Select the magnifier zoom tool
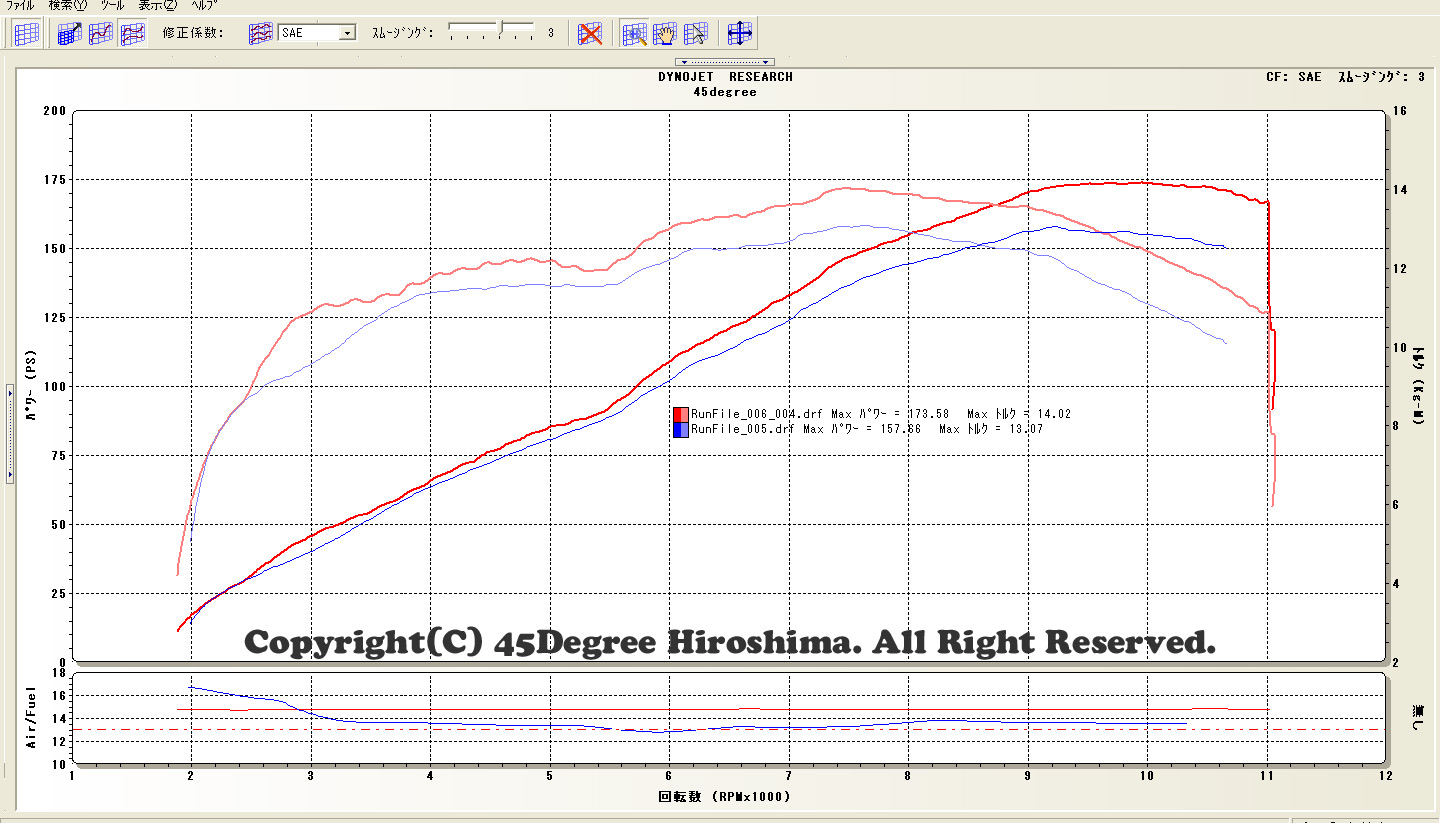 [635, 33]
